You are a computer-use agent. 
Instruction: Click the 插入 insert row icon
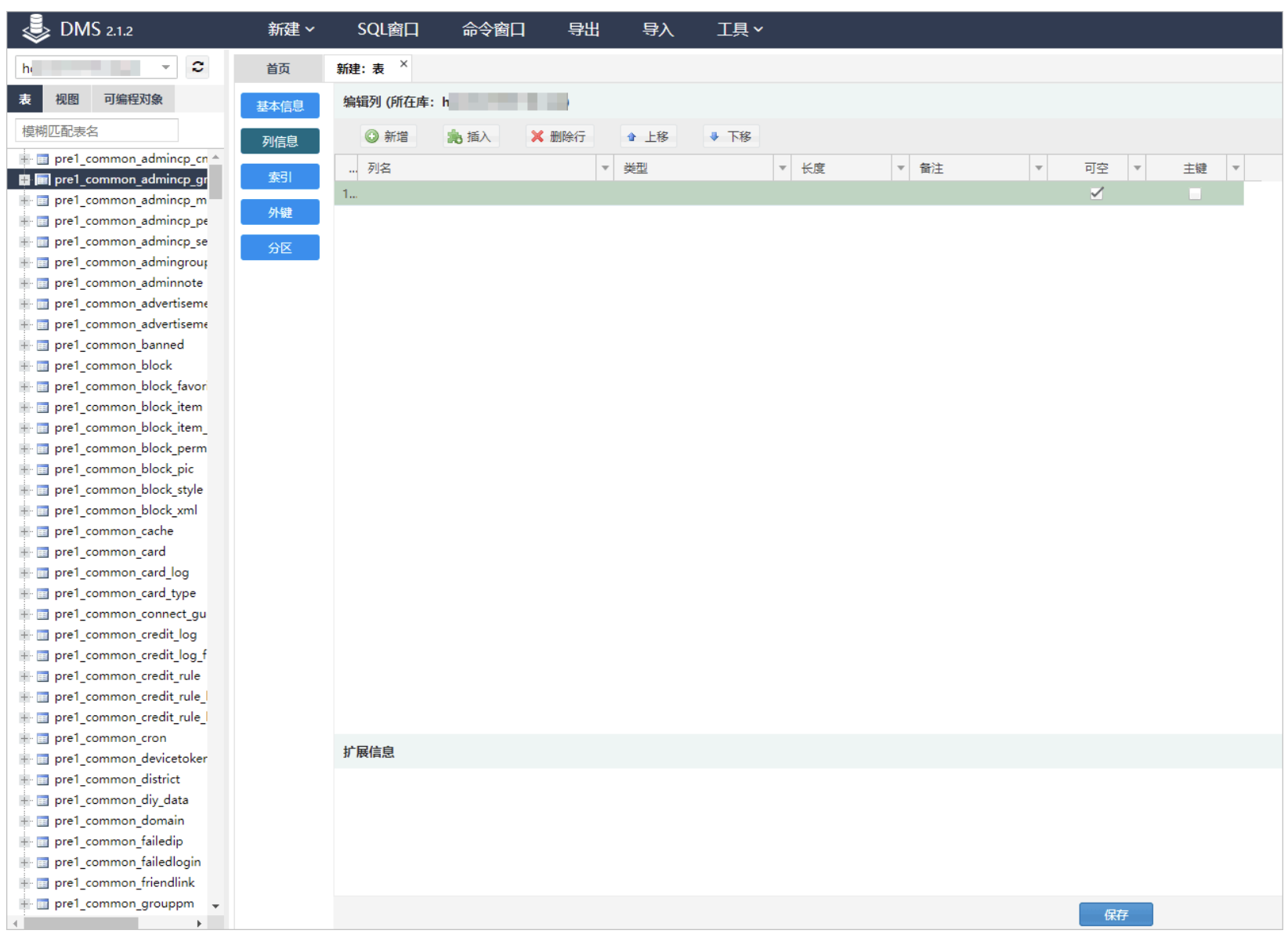[454, 137]
